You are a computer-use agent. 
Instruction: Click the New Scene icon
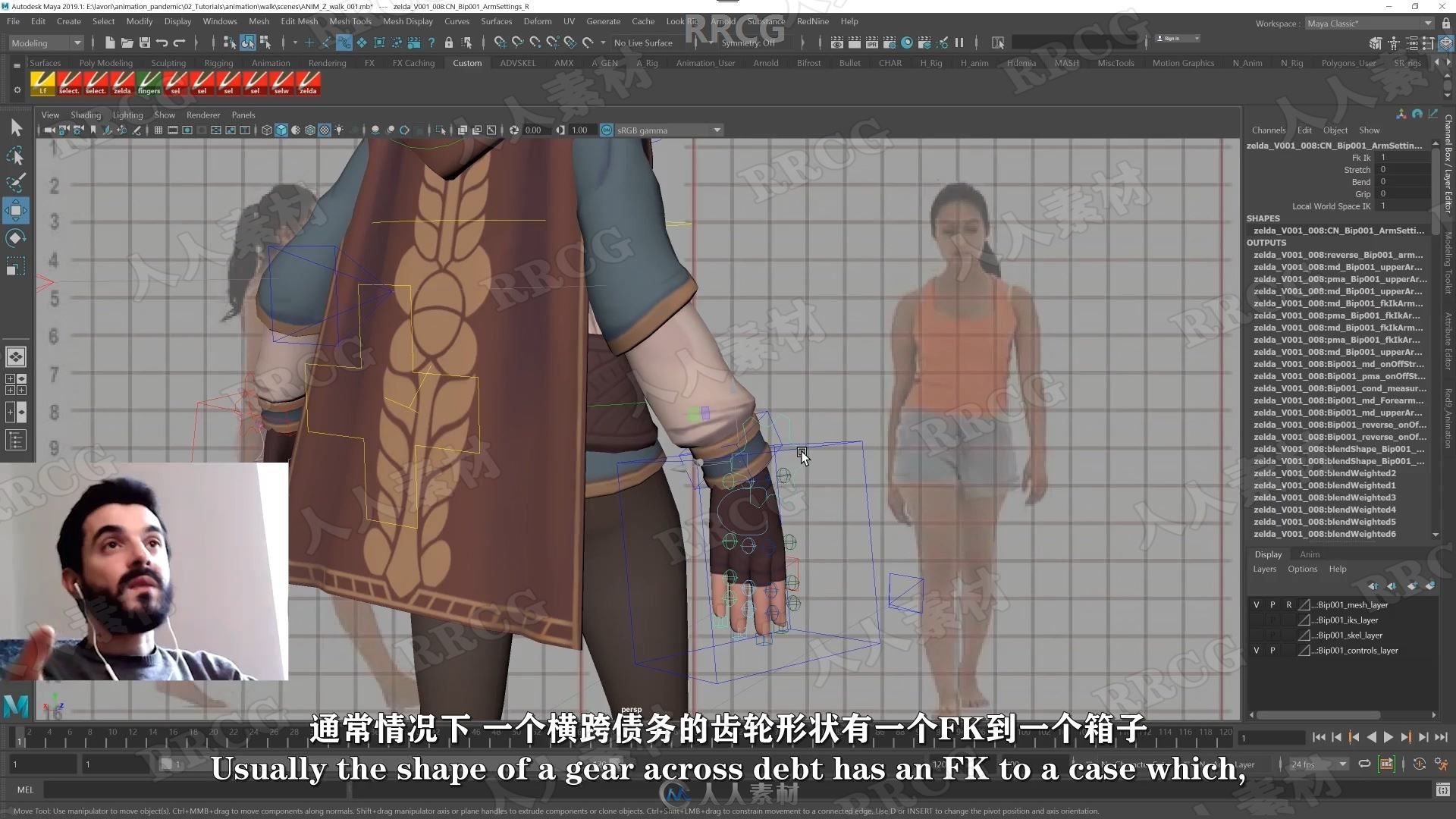110,42
